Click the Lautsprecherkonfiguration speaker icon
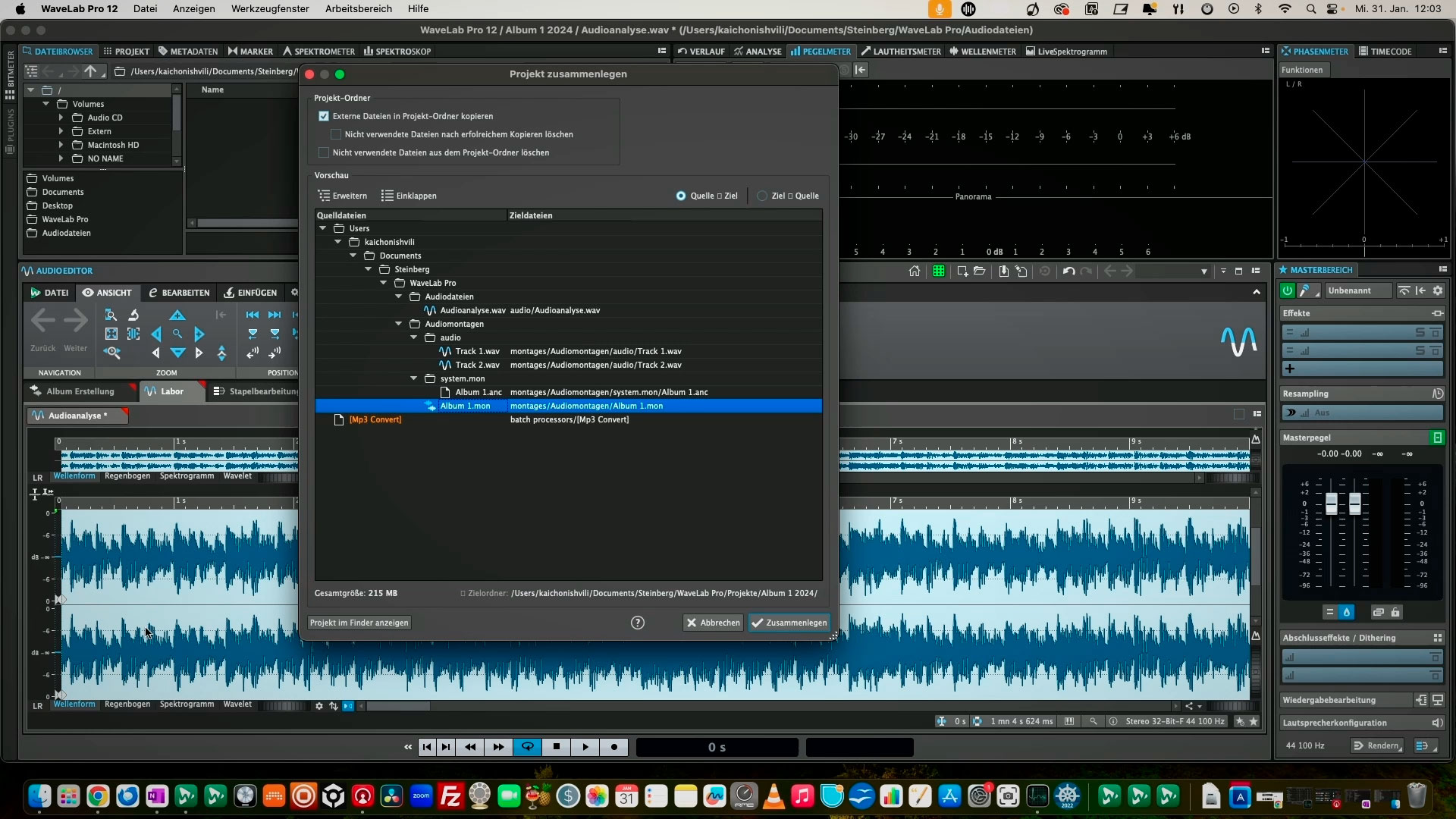This screenshot has height=819, width=1456. coord(1436,723)
